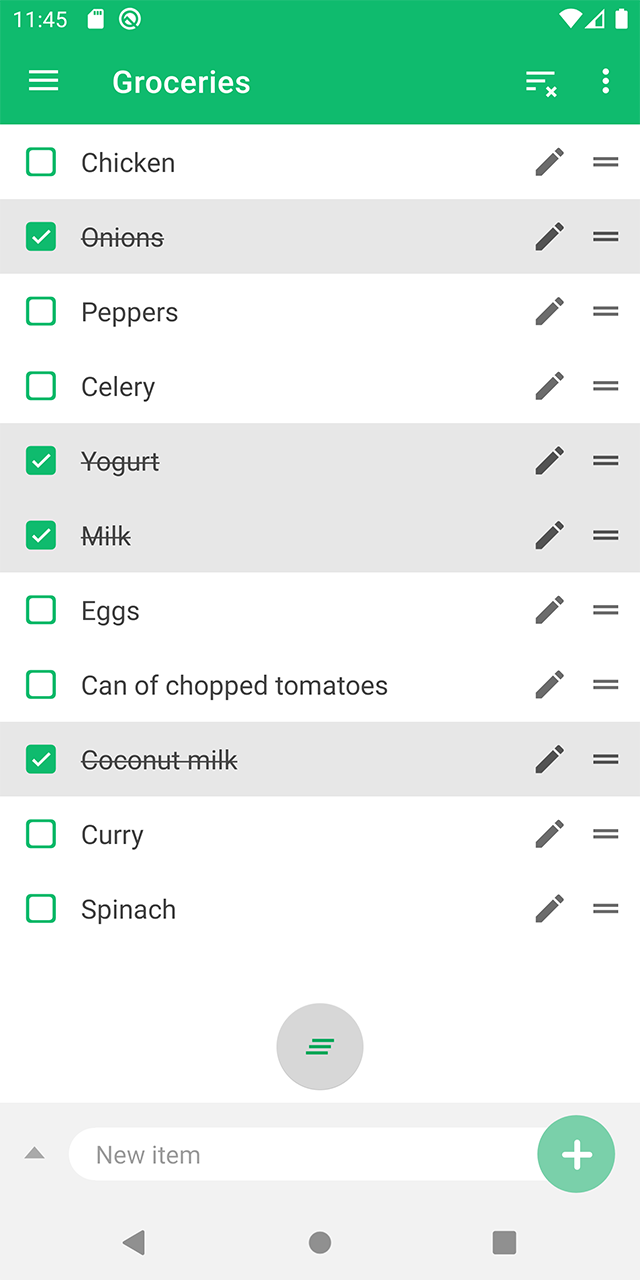Screen dimensions: 640x1280
Task: Open the three-dot overflow menu
Action: pos(605,82)
